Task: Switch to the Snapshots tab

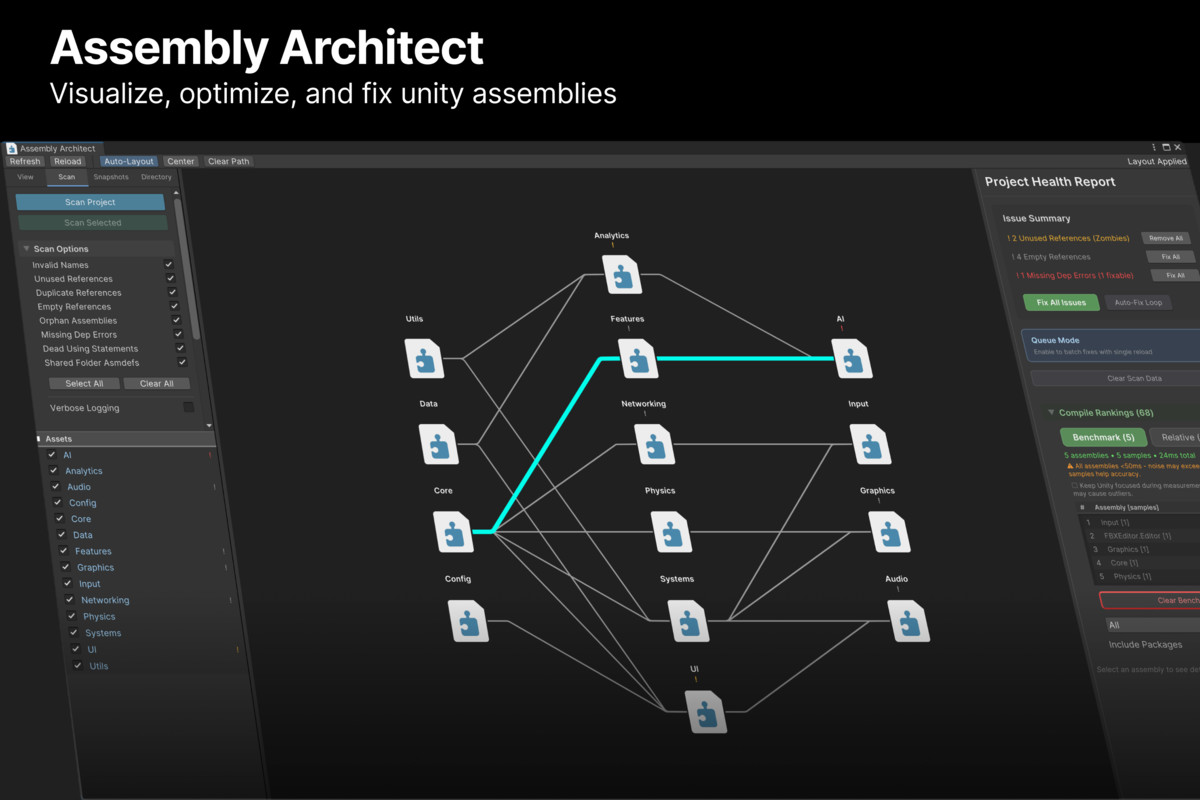Action: (111, 176)
